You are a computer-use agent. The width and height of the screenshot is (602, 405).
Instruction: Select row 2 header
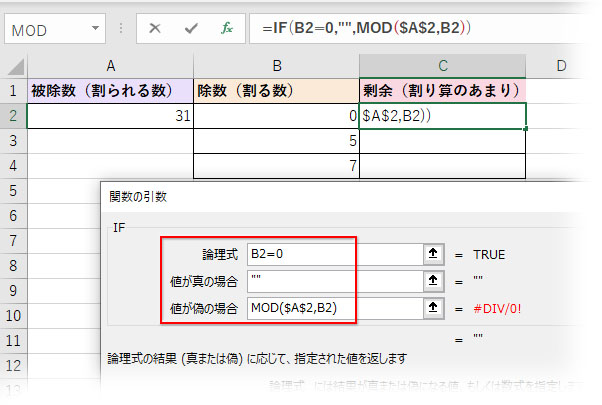(x=13, y=116)
